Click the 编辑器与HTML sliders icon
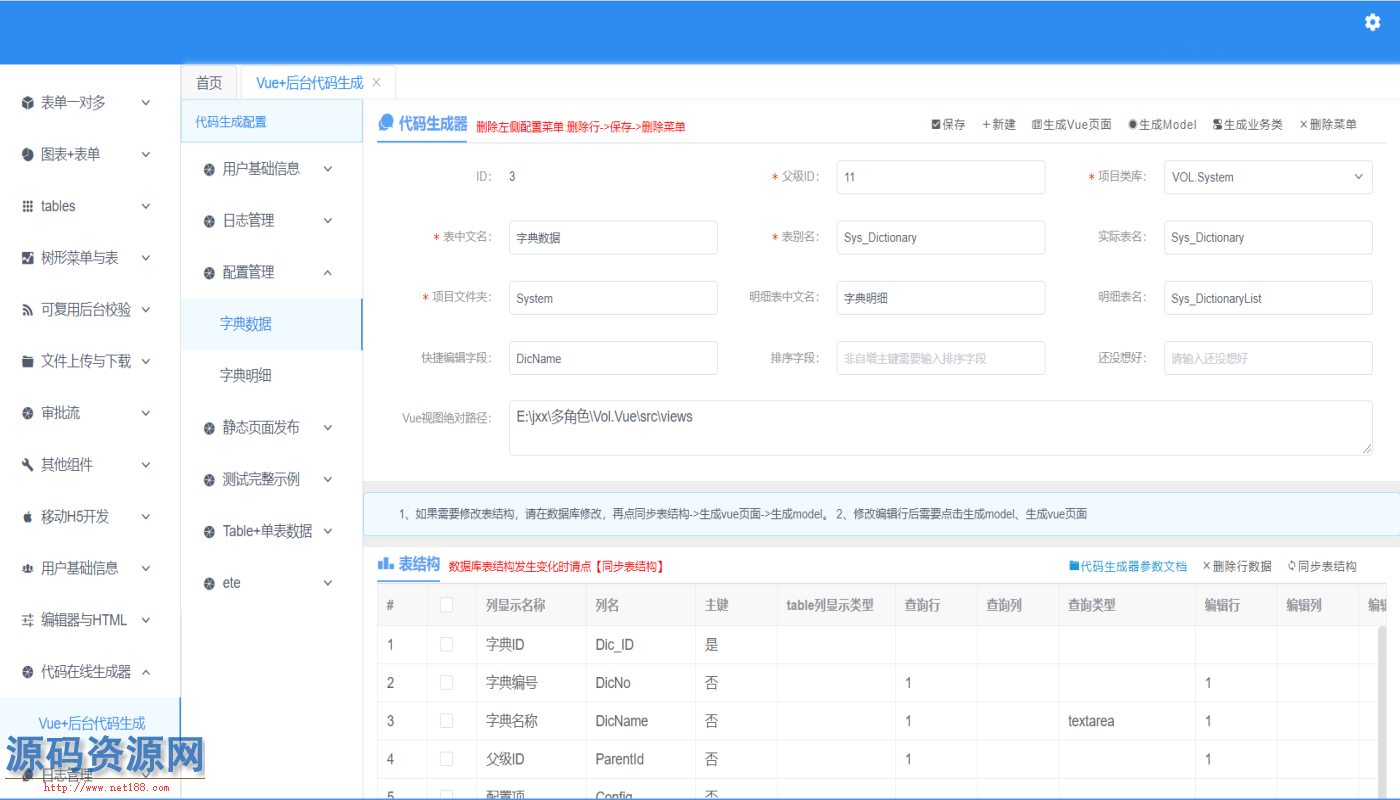Image resolution: width=1400 pixels, height=800 pixels. (x=28, y=620)
